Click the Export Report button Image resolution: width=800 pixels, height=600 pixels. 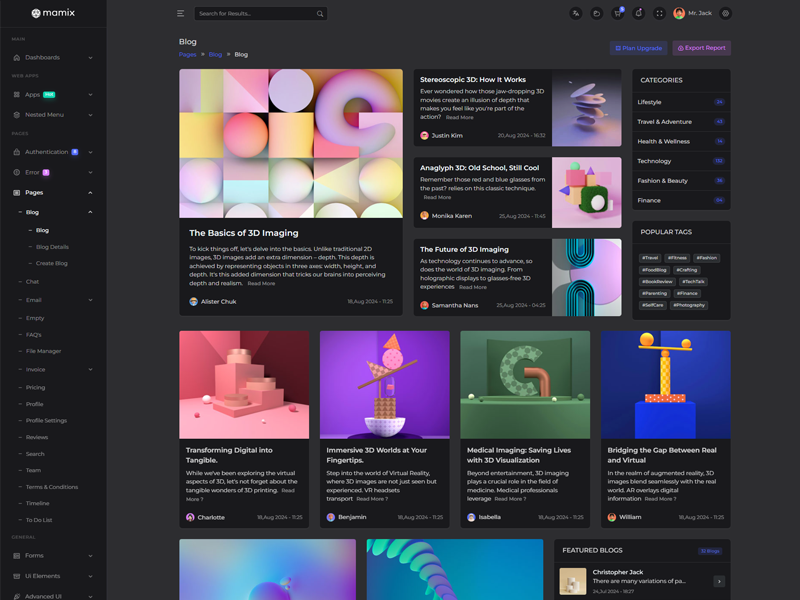pyautogui.click(x=701, y=48)
